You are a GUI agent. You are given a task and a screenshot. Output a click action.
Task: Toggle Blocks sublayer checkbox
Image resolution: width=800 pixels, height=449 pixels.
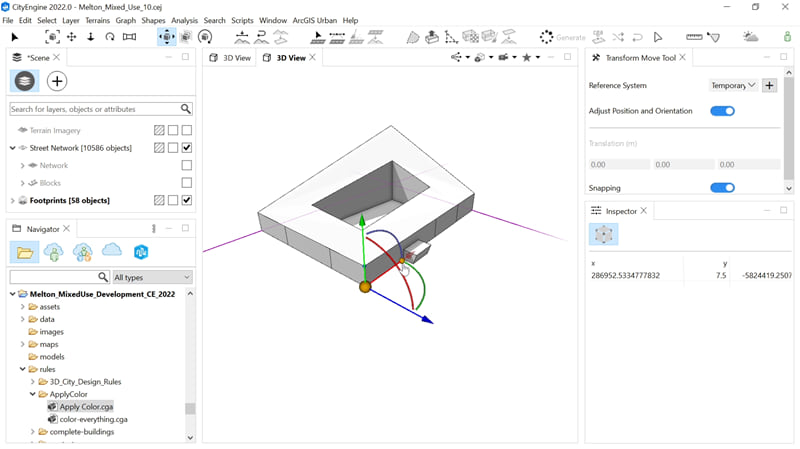click(187, 183)
